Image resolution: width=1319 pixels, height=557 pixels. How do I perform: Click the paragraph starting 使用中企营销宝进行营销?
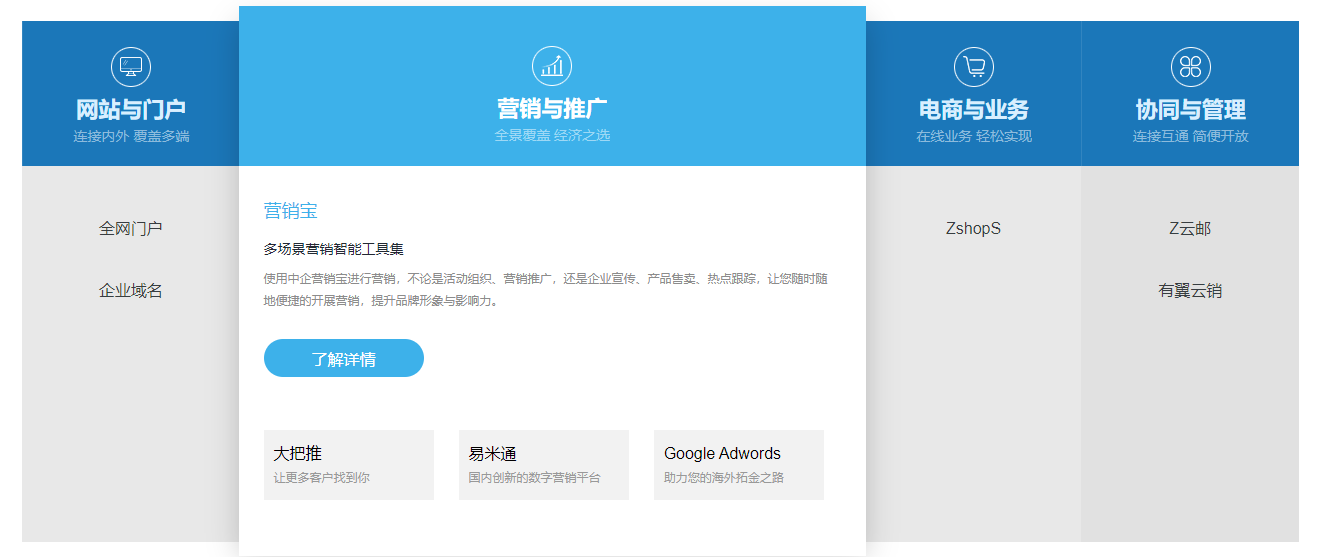click(546, 290)
